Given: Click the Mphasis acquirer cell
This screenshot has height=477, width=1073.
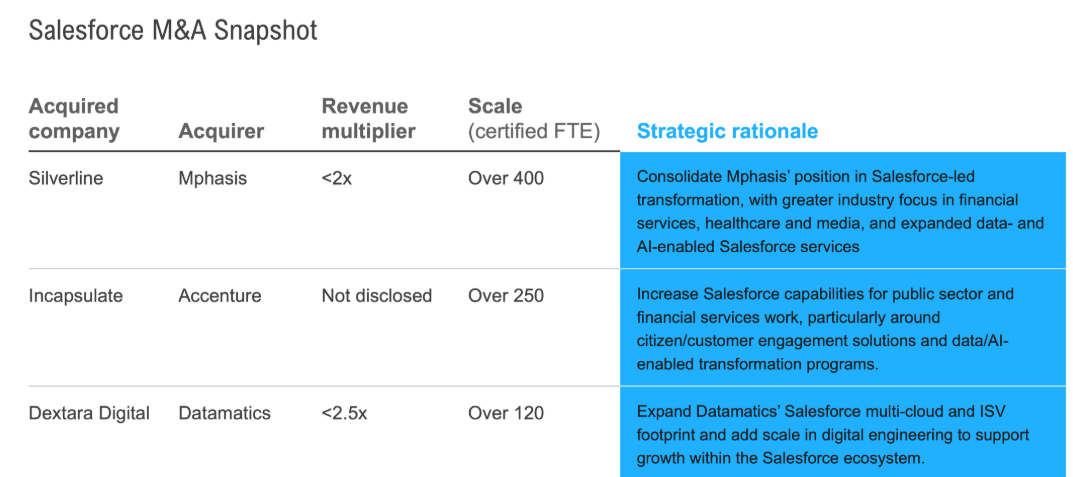Looking at the screenshot, I should (212, 179).
